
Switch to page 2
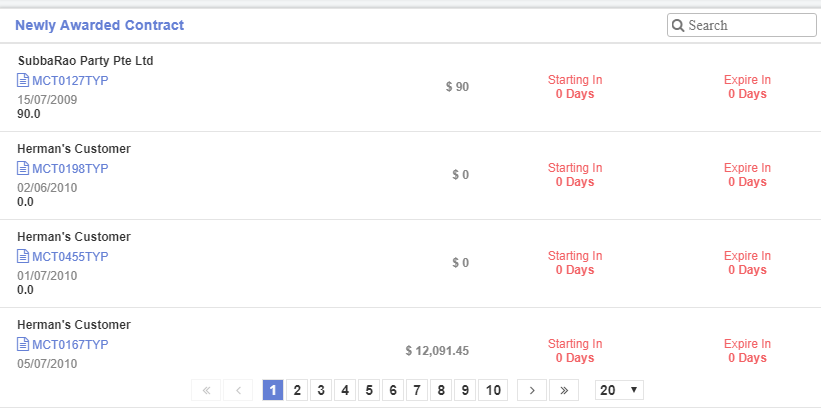(296, 390)
